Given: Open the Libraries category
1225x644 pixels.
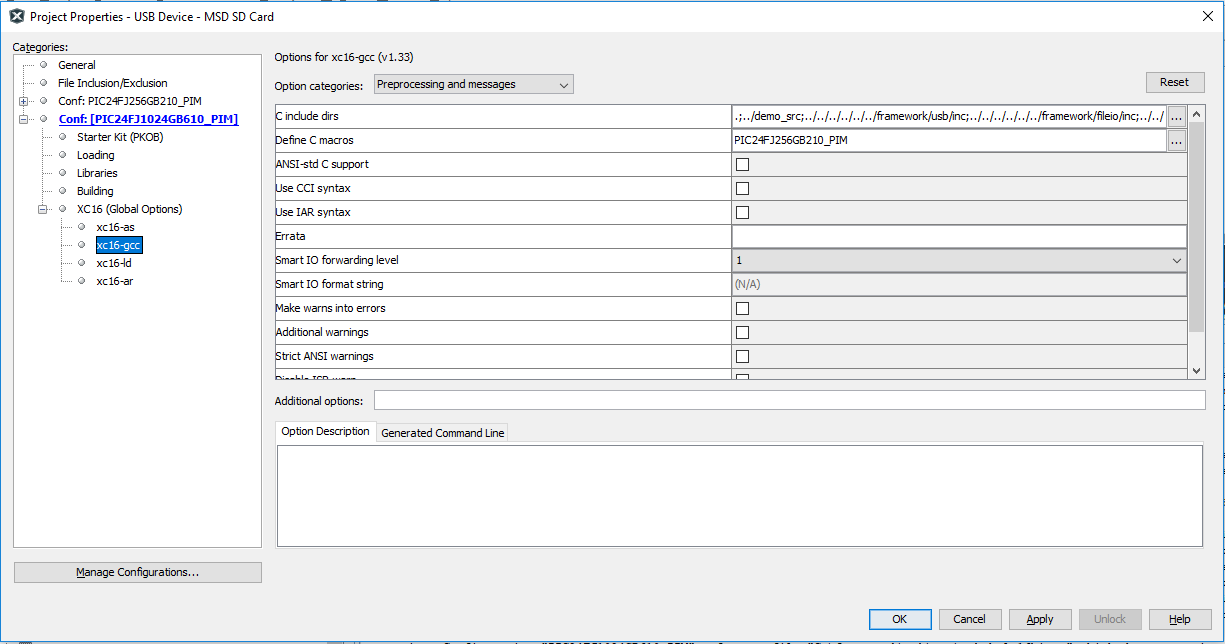Looking at the screenshot, I should (x=97, y=173).
